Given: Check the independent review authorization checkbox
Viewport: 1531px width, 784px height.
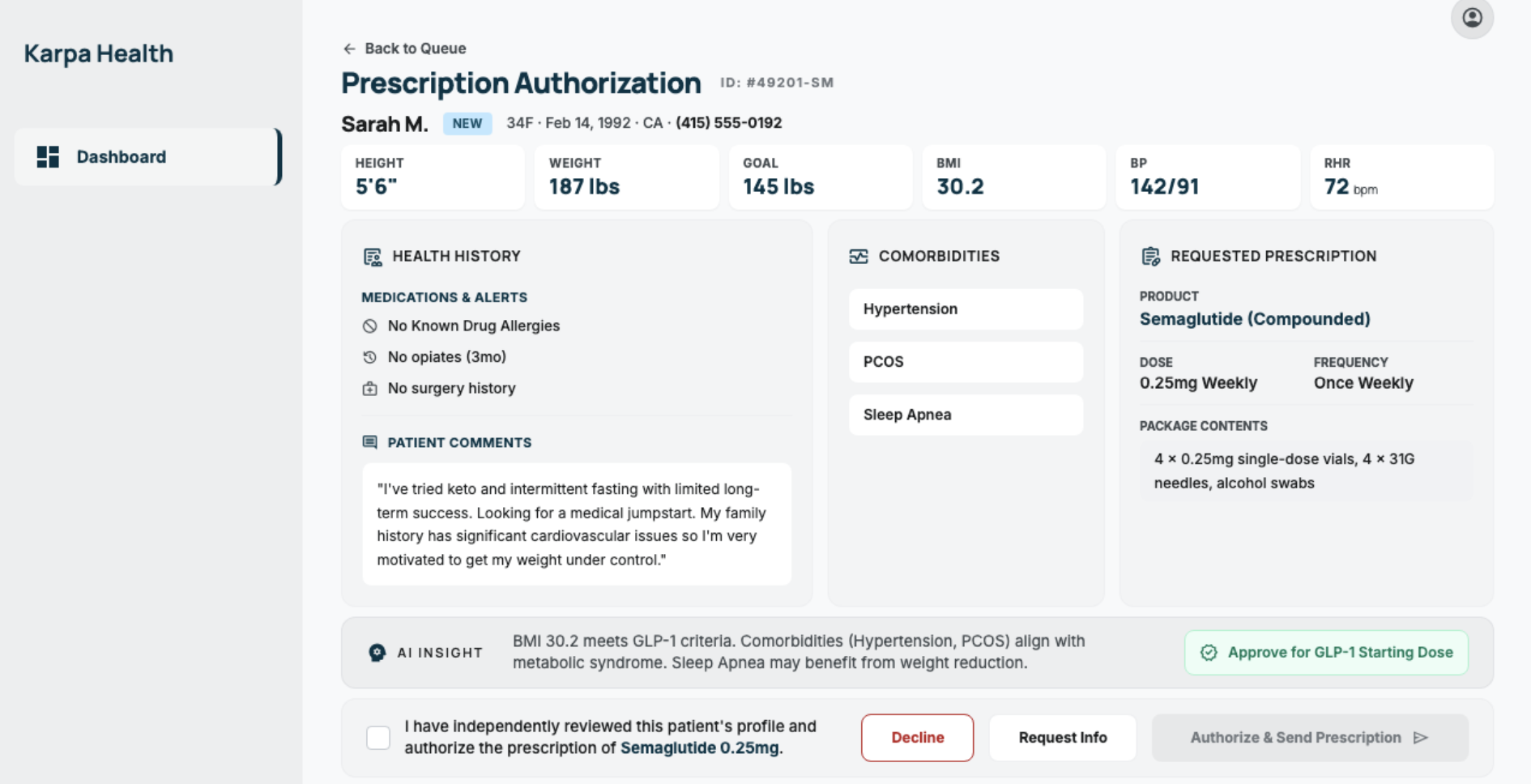Looking at the screenshot, I should pos(377,738).
